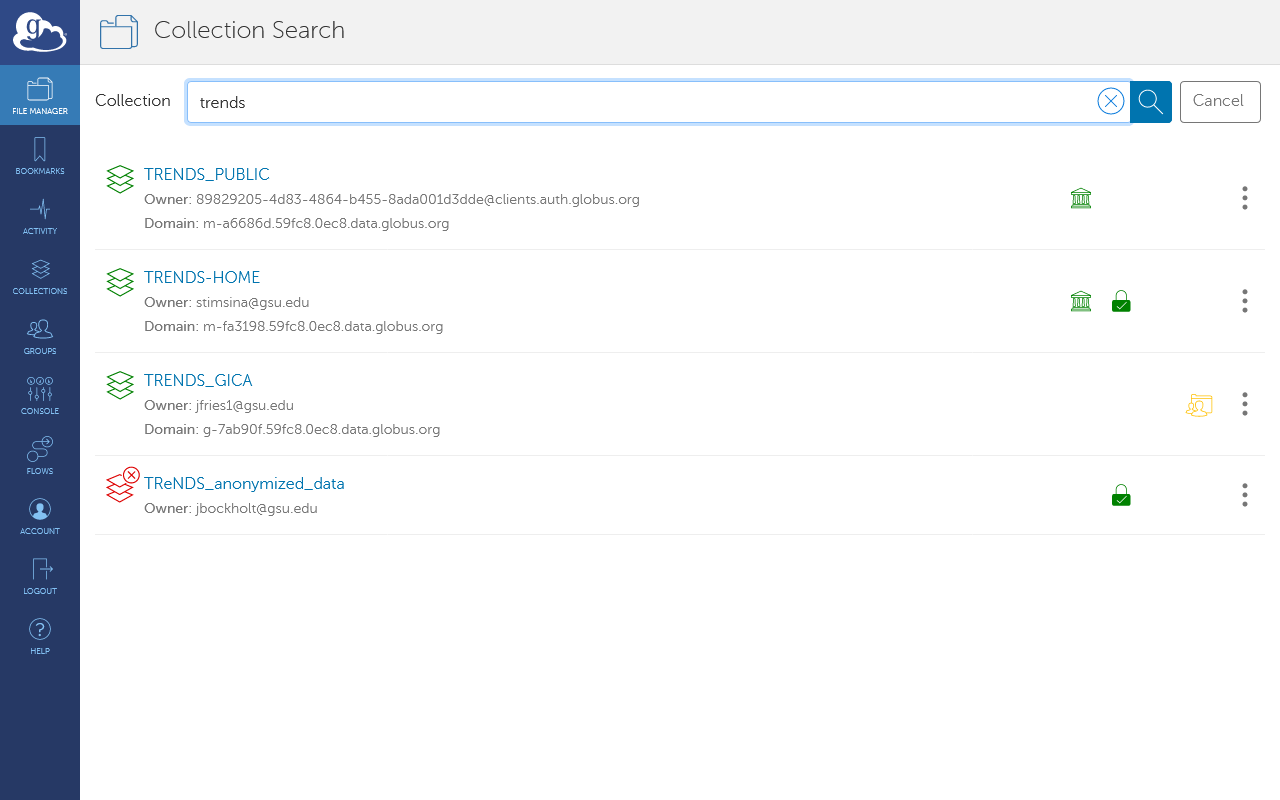Image resolution: width=1280 pixels, height=800 pixels.
Task: Open Flows in the sidebar
Action: (40, 456)
